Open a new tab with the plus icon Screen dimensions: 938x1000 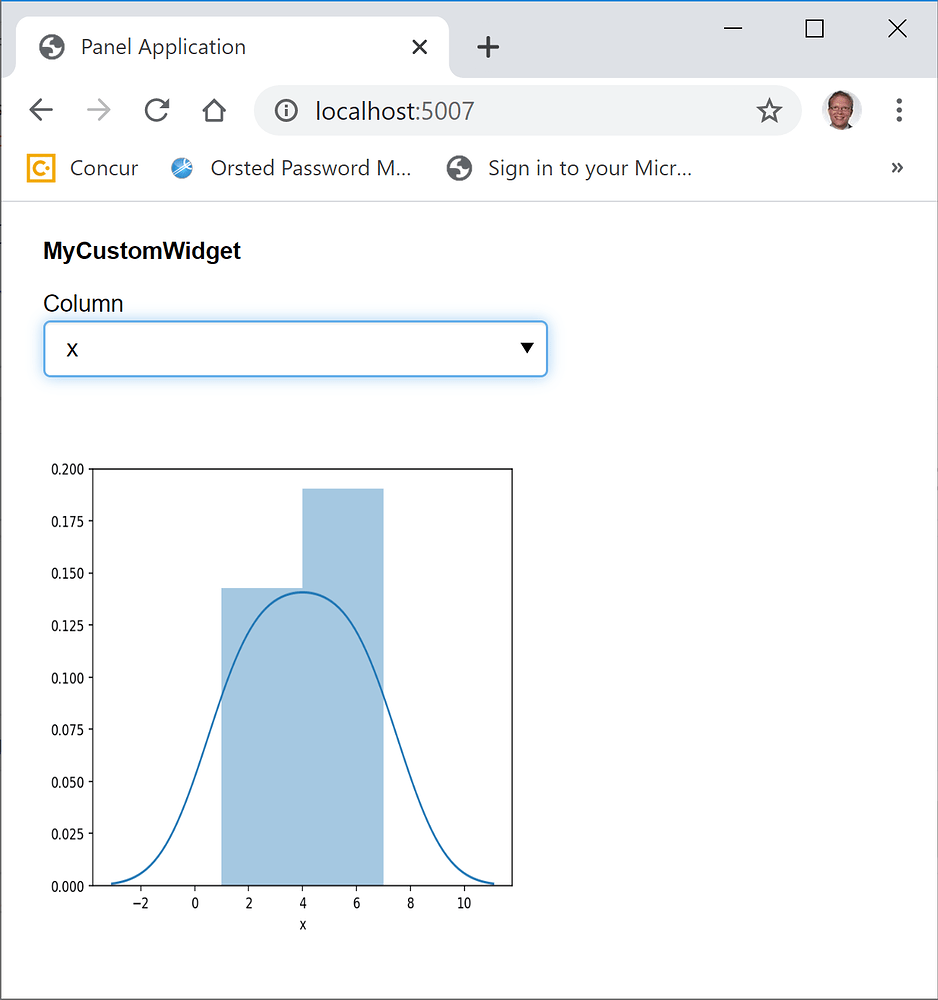[x=488, y=47]
